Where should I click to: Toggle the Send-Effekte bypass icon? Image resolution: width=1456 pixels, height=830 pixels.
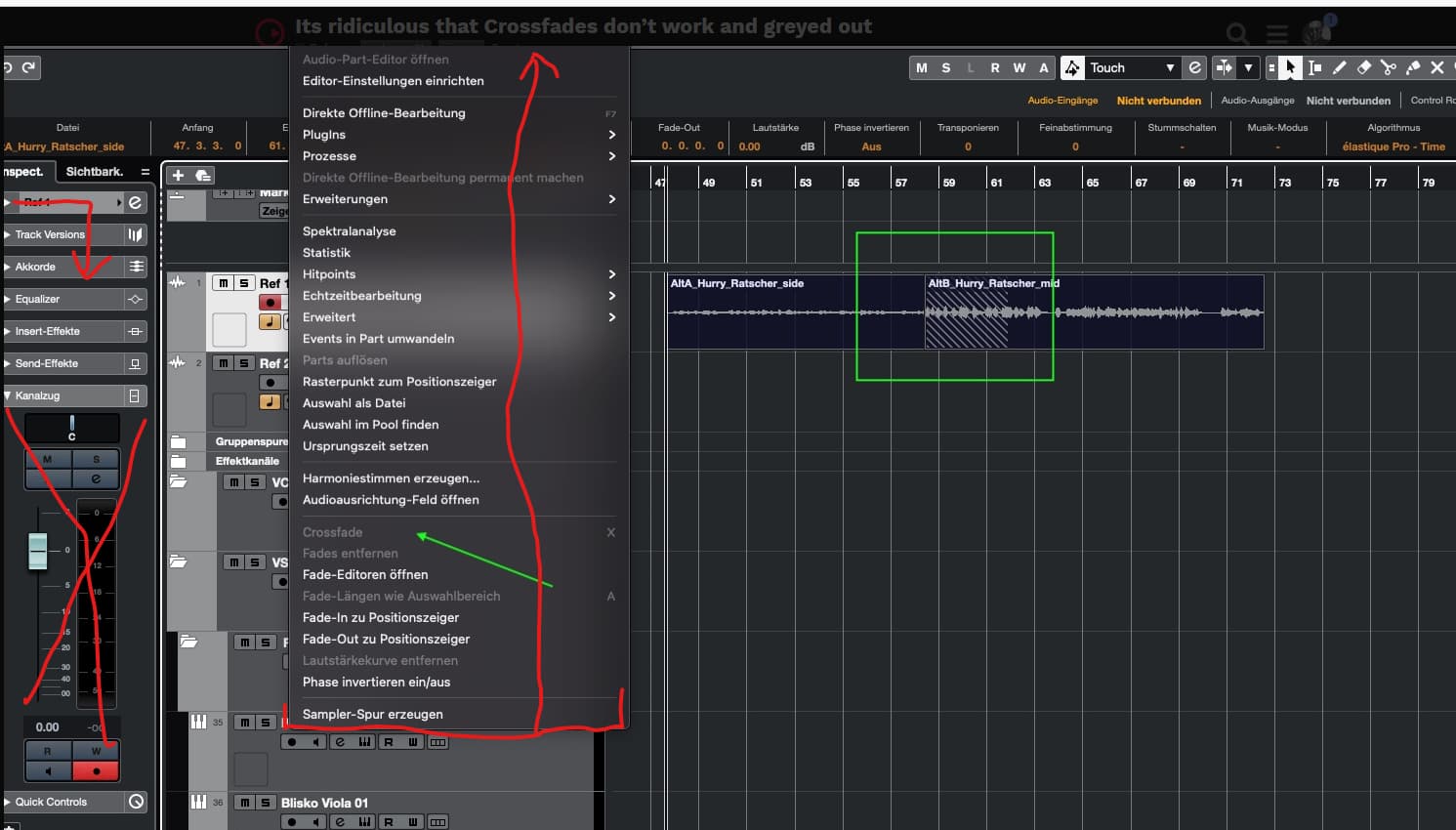[136, 363]
